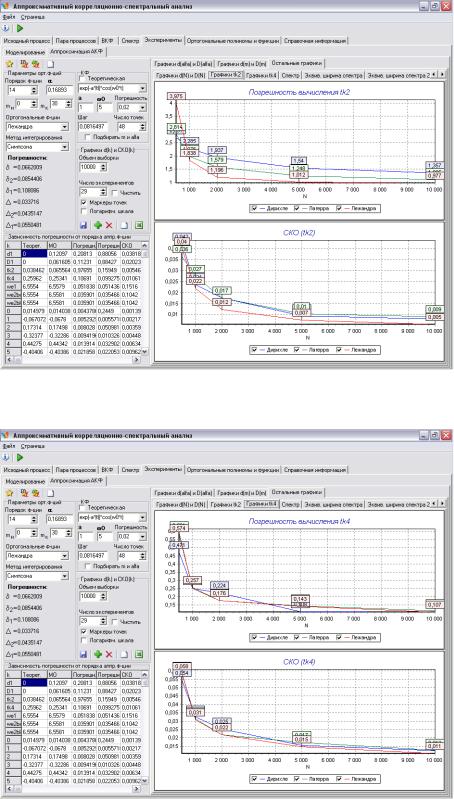
Task: Click the blue floppy Save icon in the tk4 window
Action: (84, 654)
